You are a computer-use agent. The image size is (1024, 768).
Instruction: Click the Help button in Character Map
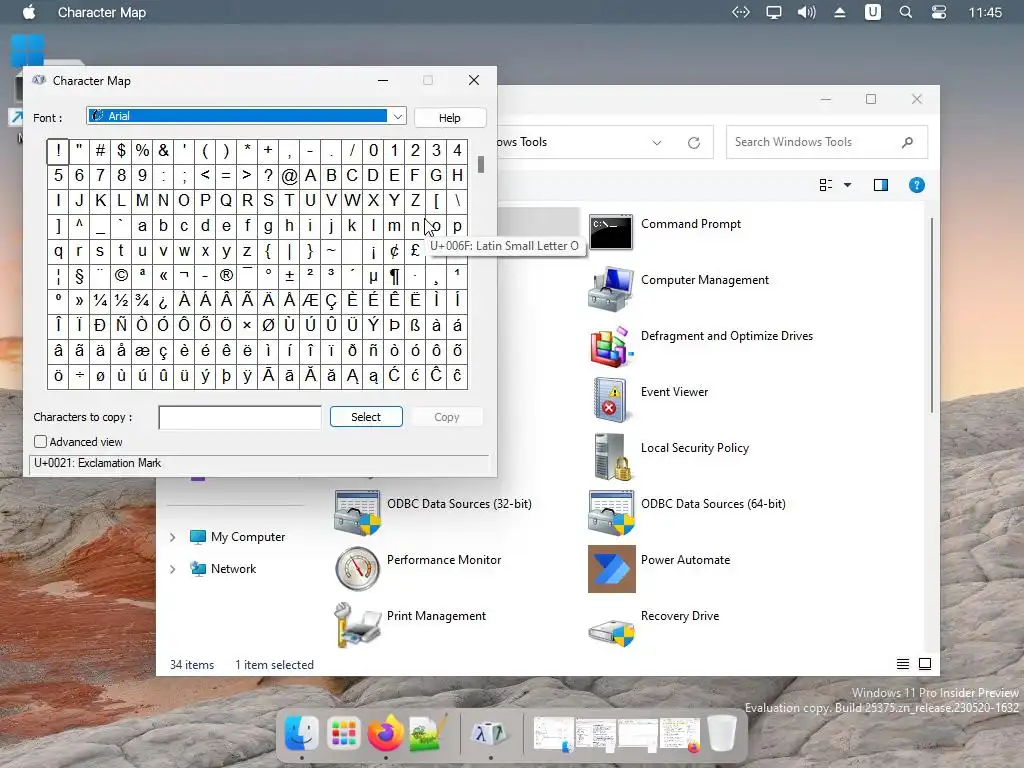[x=450, y=118]
